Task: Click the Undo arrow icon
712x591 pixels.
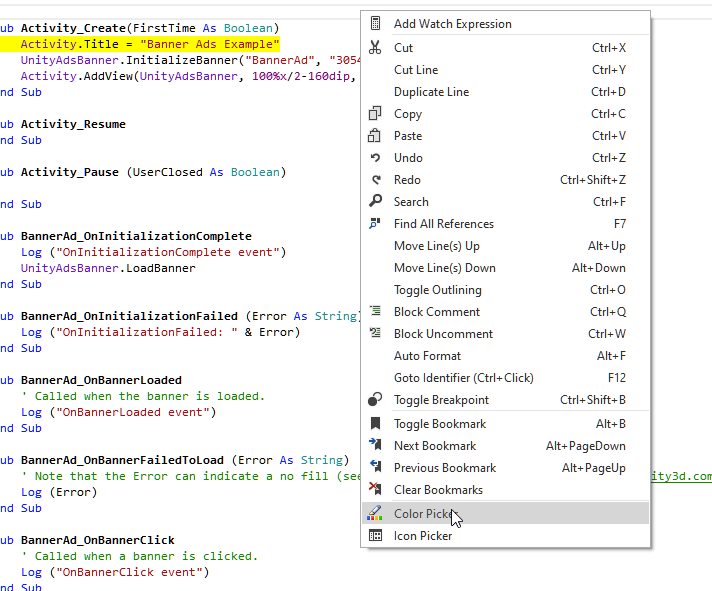Action: pyautogui.click(x=375, y=158)
